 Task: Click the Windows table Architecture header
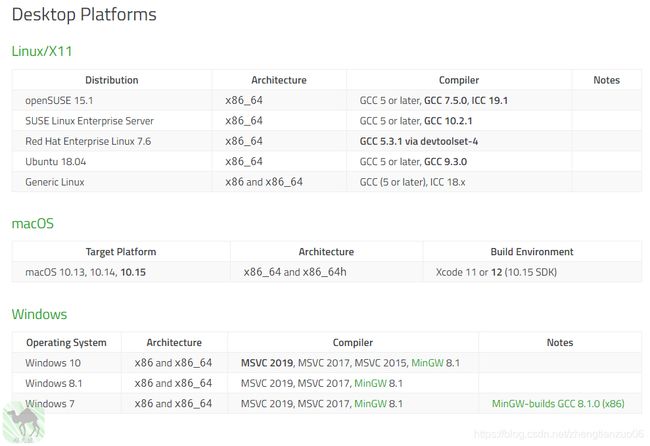[x=174, y=343]
